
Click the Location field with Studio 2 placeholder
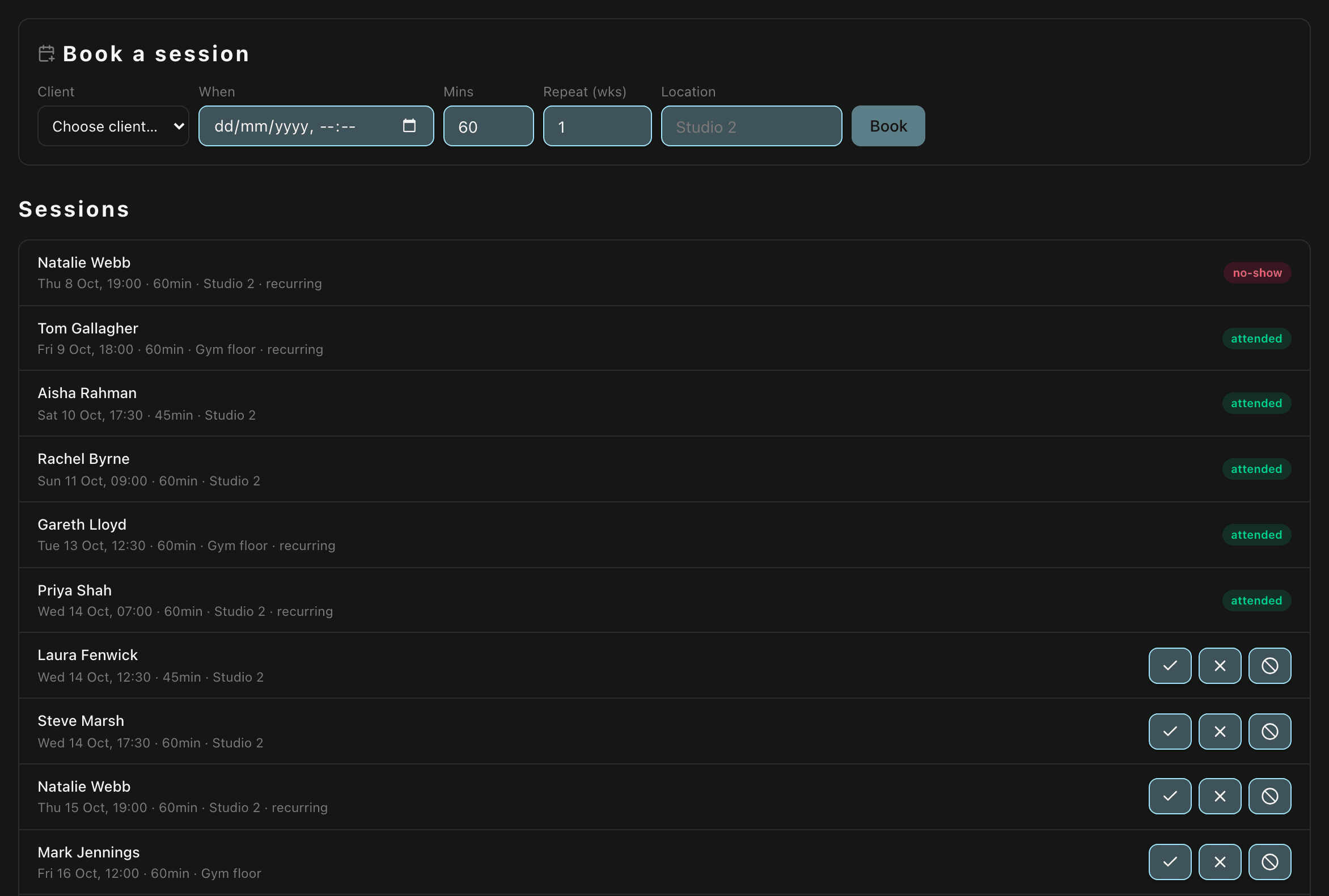(x=751, y=126)
